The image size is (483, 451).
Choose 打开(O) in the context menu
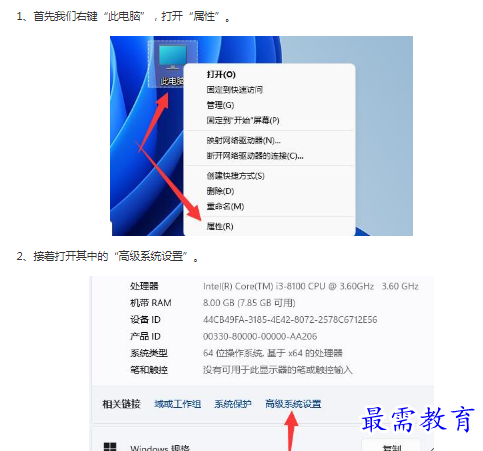pos(221,74)
